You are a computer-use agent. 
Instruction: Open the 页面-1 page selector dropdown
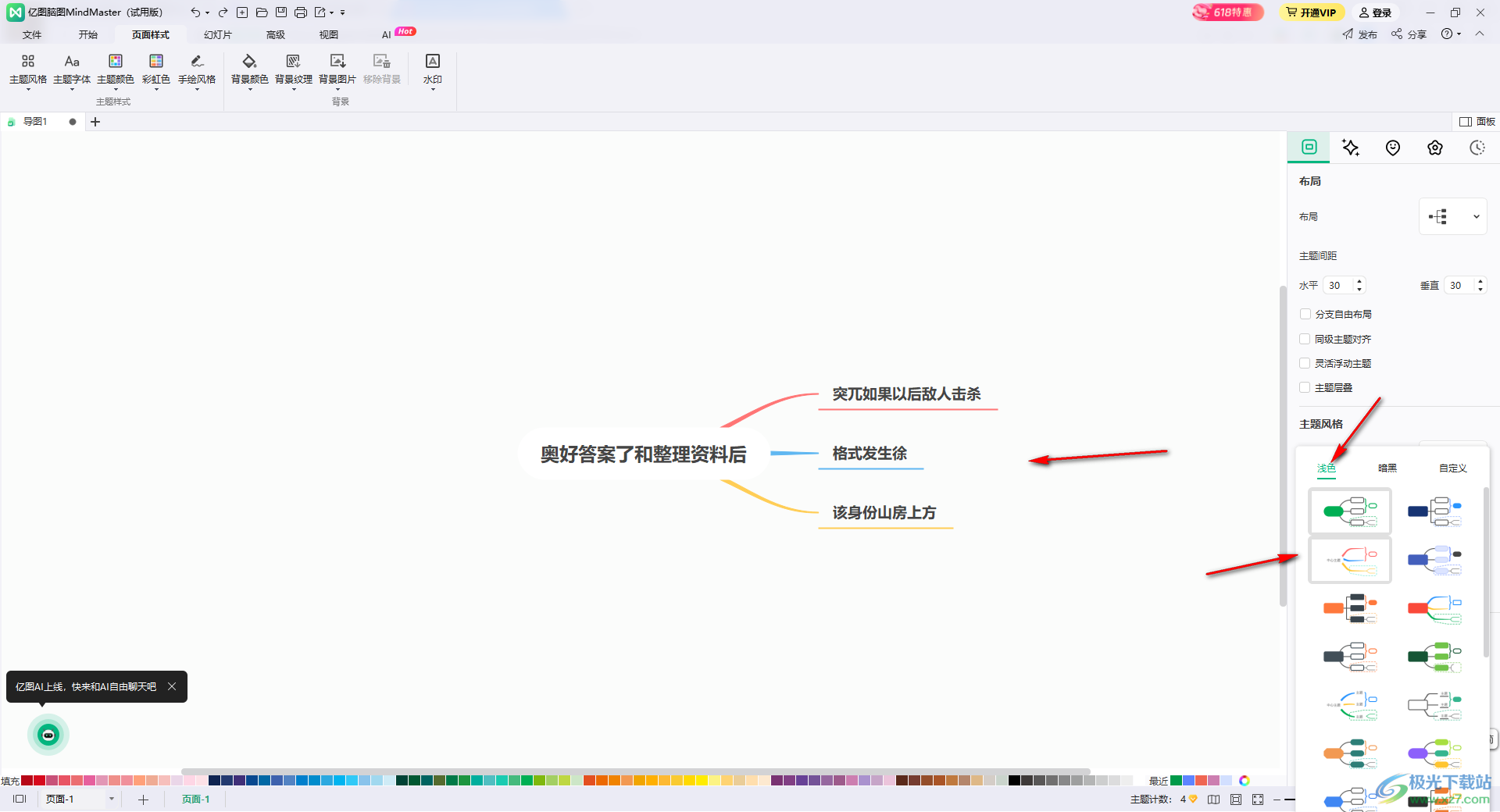[111, 800]
